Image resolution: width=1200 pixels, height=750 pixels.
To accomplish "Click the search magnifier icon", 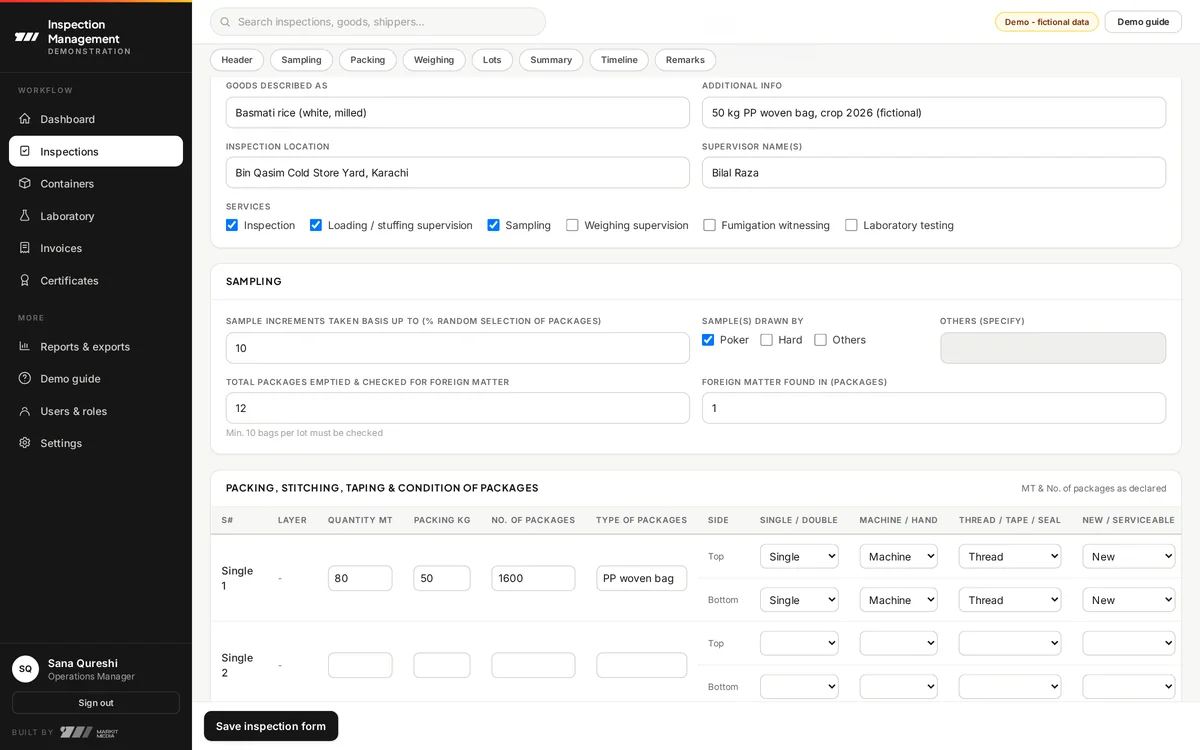I will tap(225, 22).
